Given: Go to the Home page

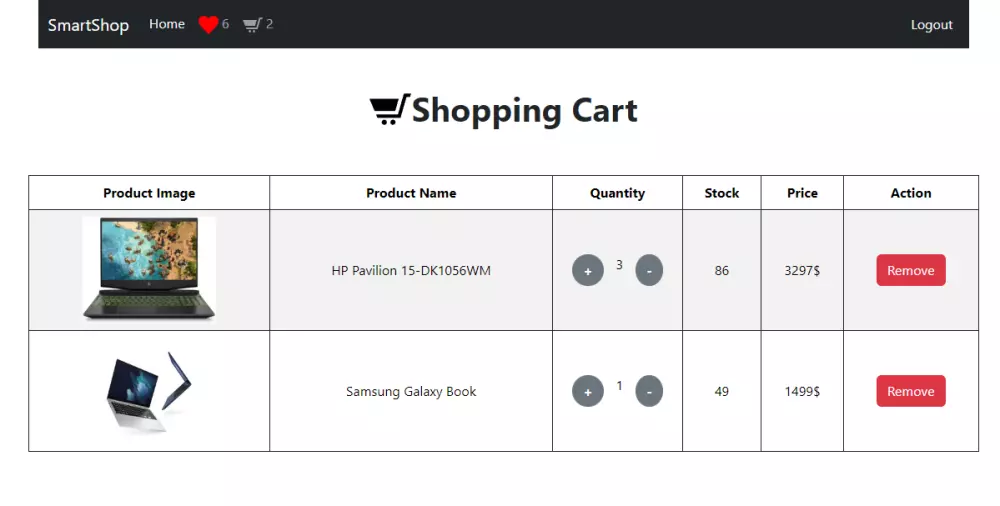Looking at the screenshot, I should 167,24.
